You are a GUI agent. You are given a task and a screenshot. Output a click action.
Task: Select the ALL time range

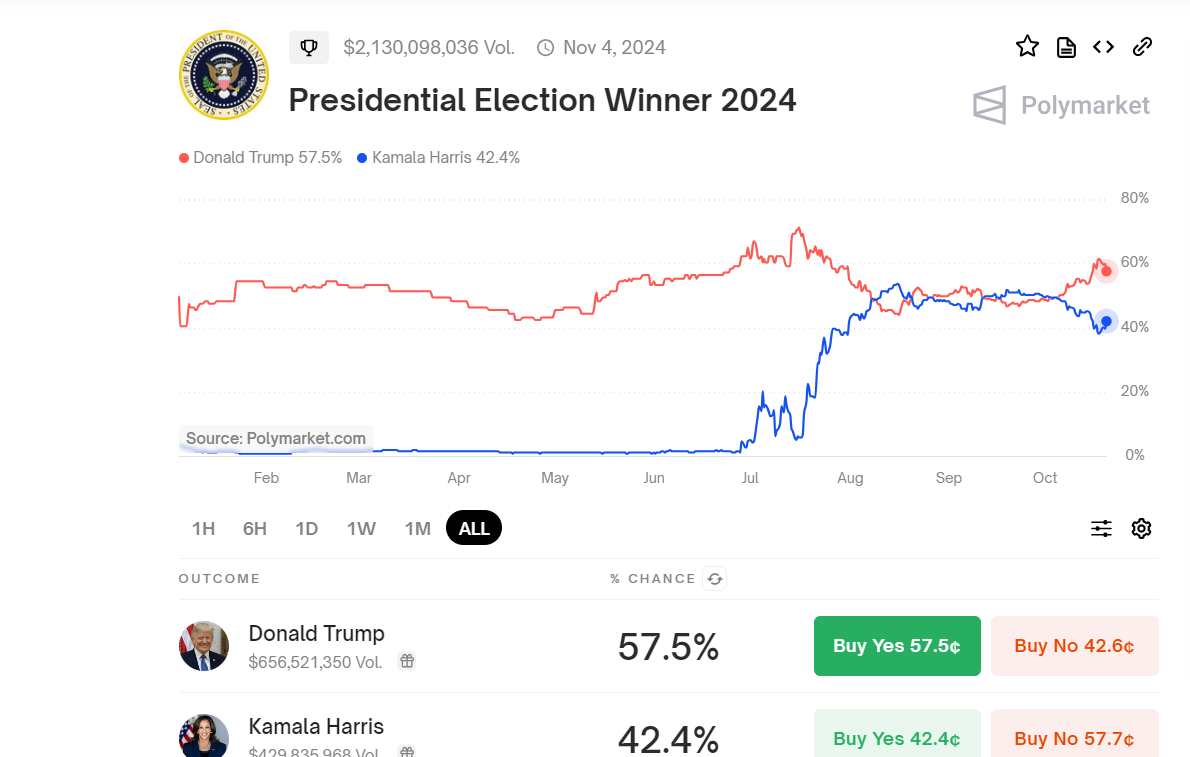click(474, 528)
